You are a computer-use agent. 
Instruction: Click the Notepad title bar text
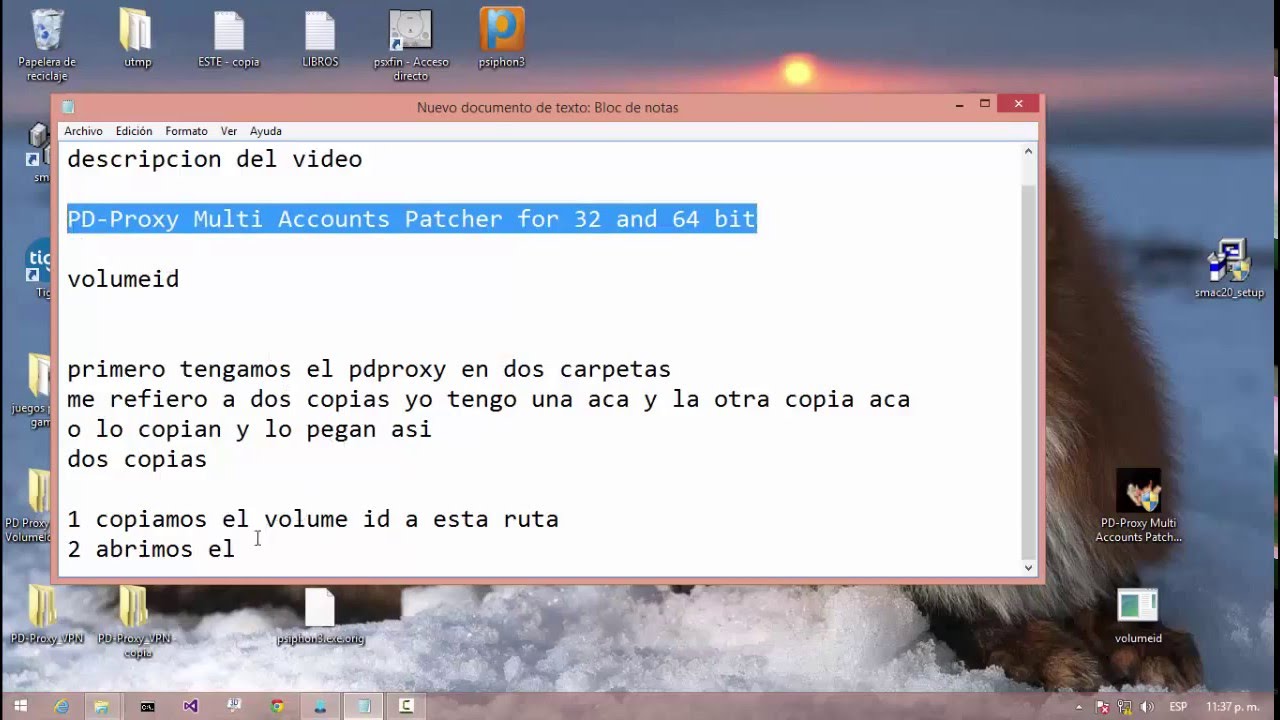547,107
